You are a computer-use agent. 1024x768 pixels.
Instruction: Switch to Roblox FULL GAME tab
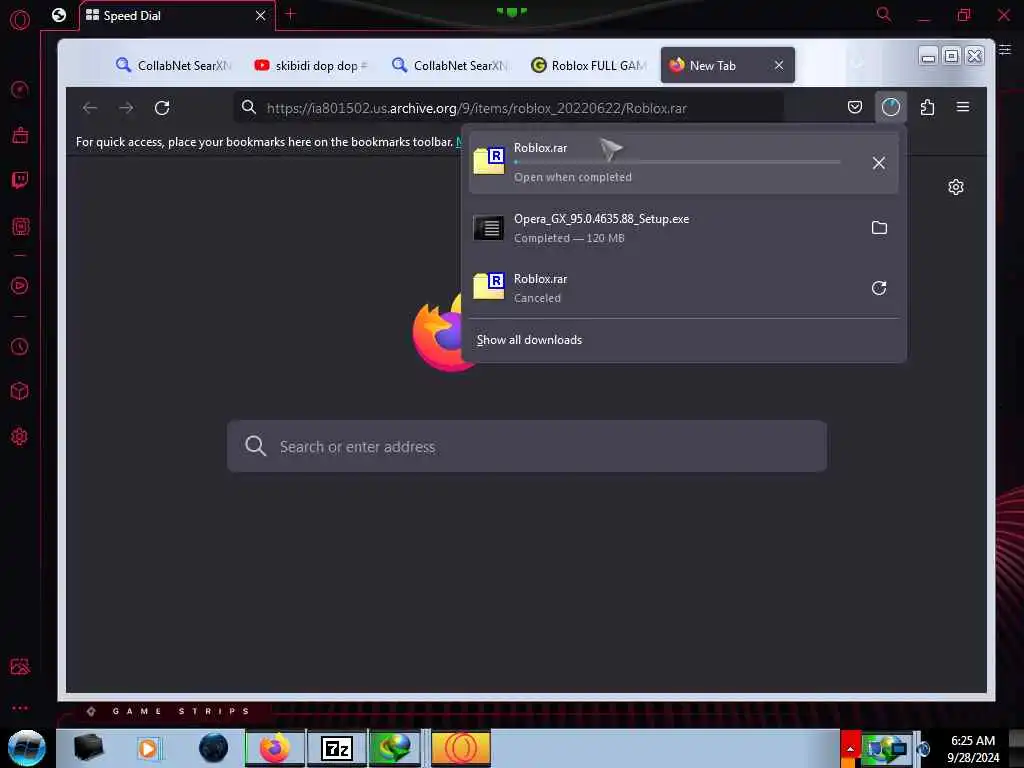[x=588, y=65]
